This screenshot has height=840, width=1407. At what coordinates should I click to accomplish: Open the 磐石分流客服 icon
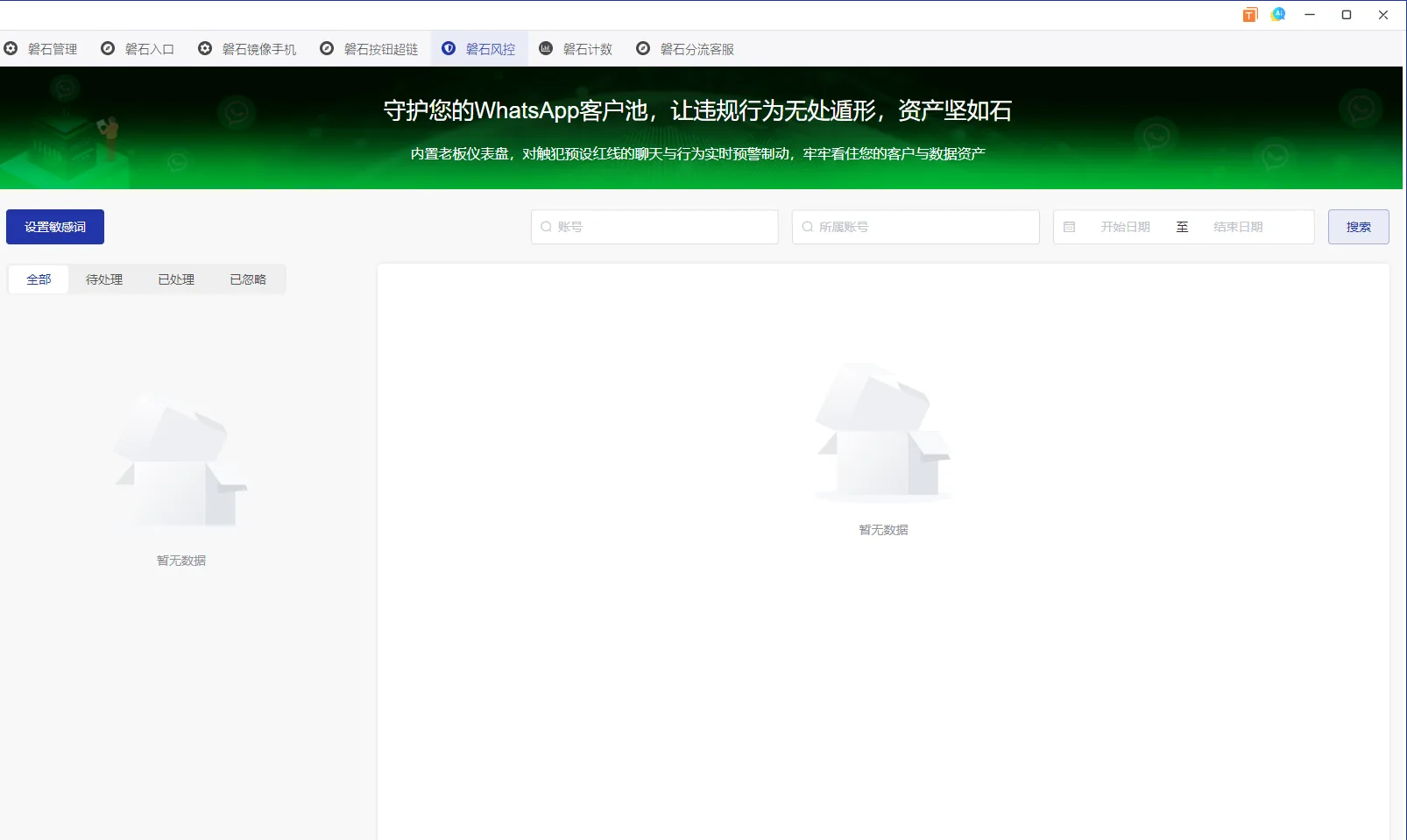click(645, 48)
